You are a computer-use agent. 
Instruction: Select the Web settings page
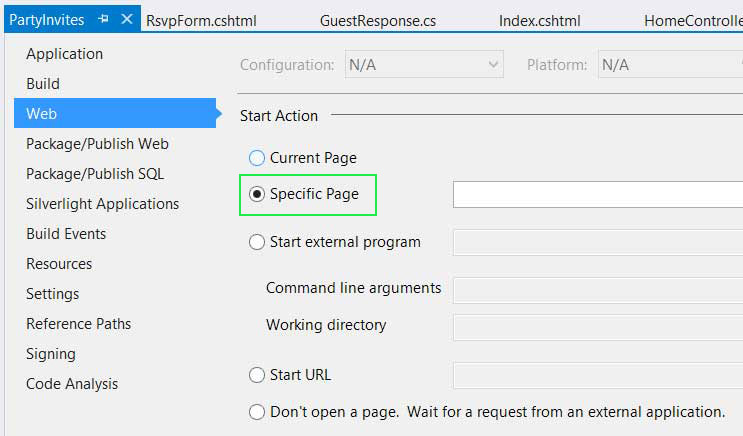115,113
